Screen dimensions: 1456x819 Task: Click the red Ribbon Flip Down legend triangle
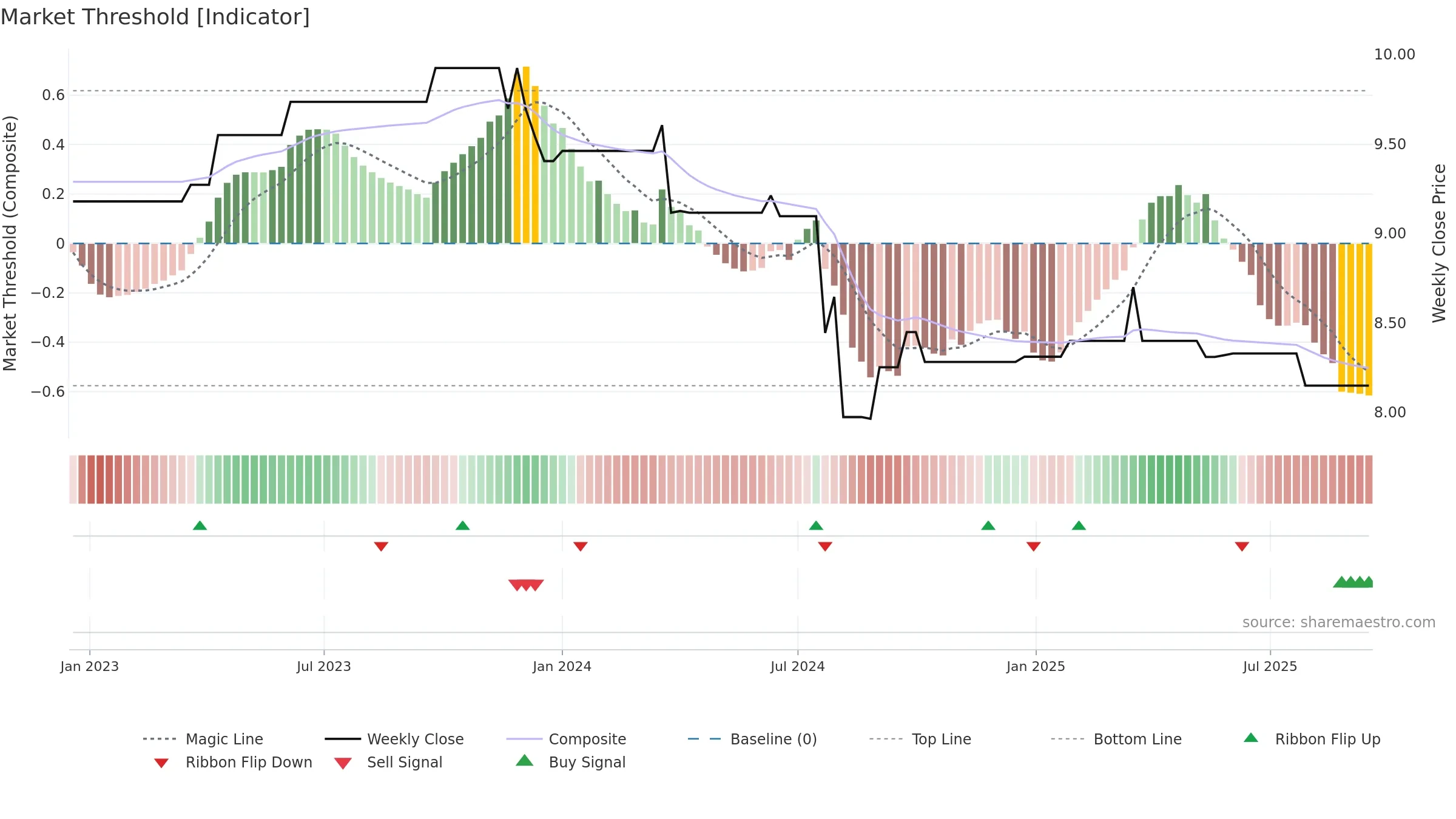(x=161, y=763)
